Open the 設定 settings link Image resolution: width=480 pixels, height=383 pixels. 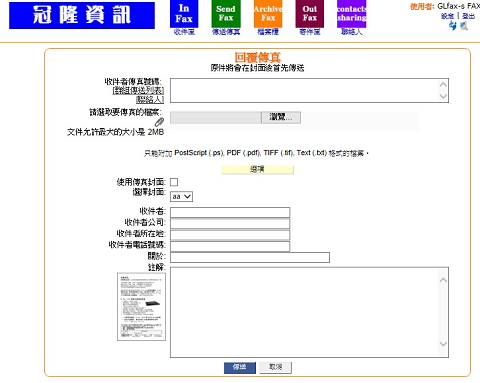coord(447,16)
